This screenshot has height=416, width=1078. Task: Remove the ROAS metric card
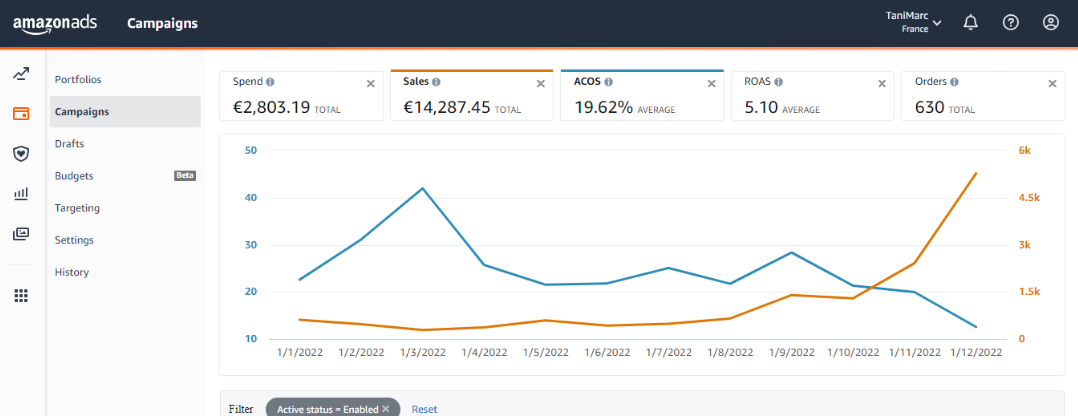(882, 83)
